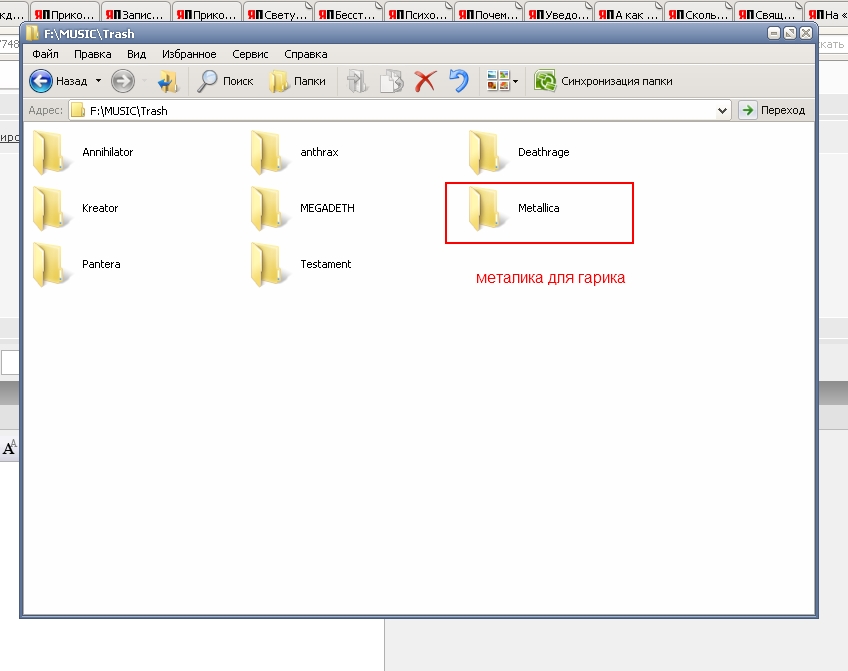Click the red Delete X icon
This screenshot has height=671, width=848.
(426, 81)
